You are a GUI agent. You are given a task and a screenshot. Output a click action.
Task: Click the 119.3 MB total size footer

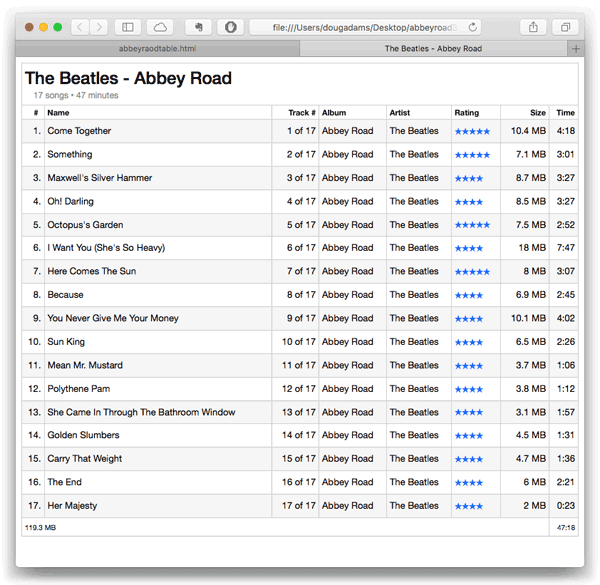(x=40, y=528)
